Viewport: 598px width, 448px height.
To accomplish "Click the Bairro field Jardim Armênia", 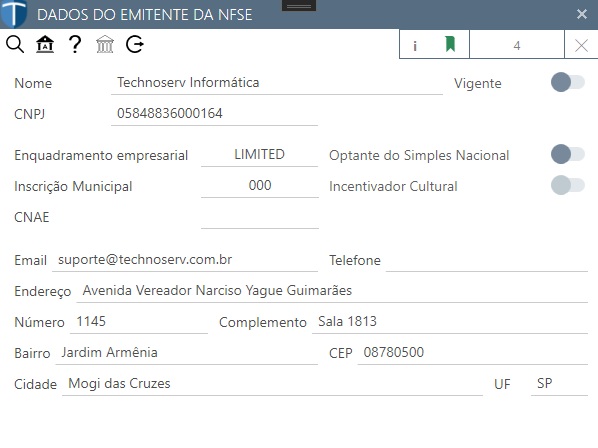I will point(187,353).
